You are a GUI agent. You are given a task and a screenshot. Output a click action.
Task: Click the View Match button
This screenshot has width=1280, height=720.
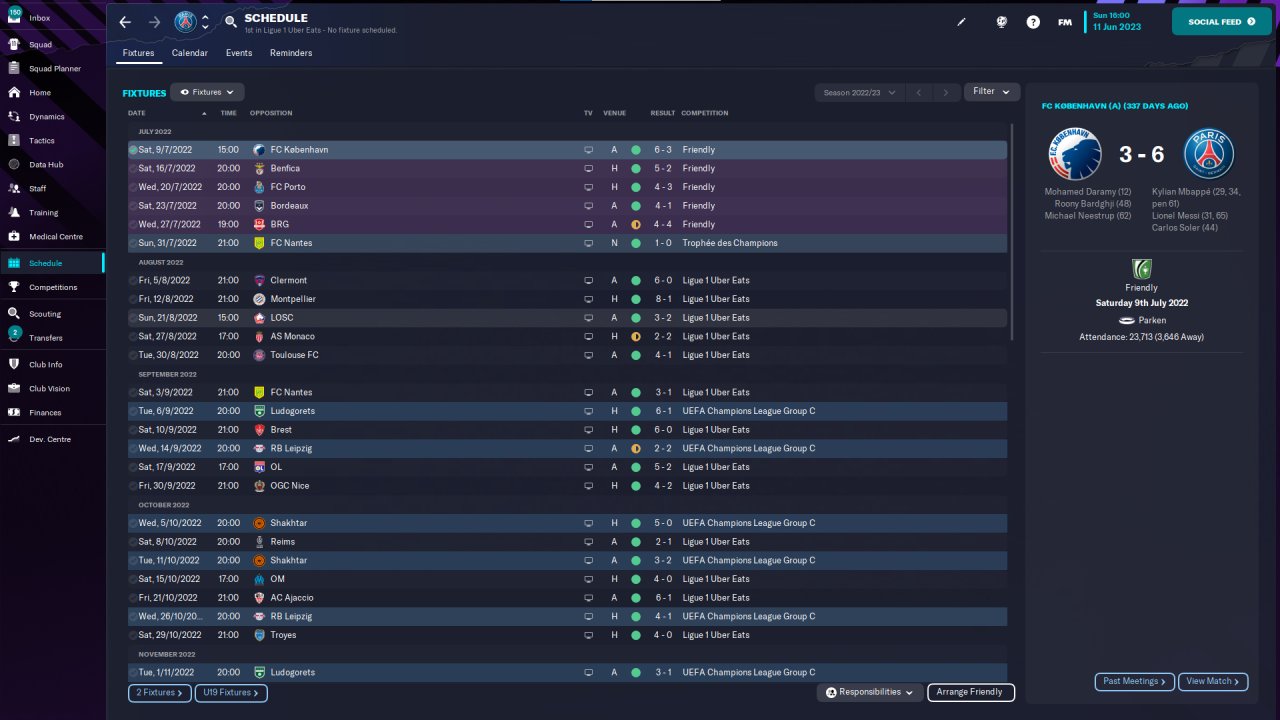[x=1213, y=681]
